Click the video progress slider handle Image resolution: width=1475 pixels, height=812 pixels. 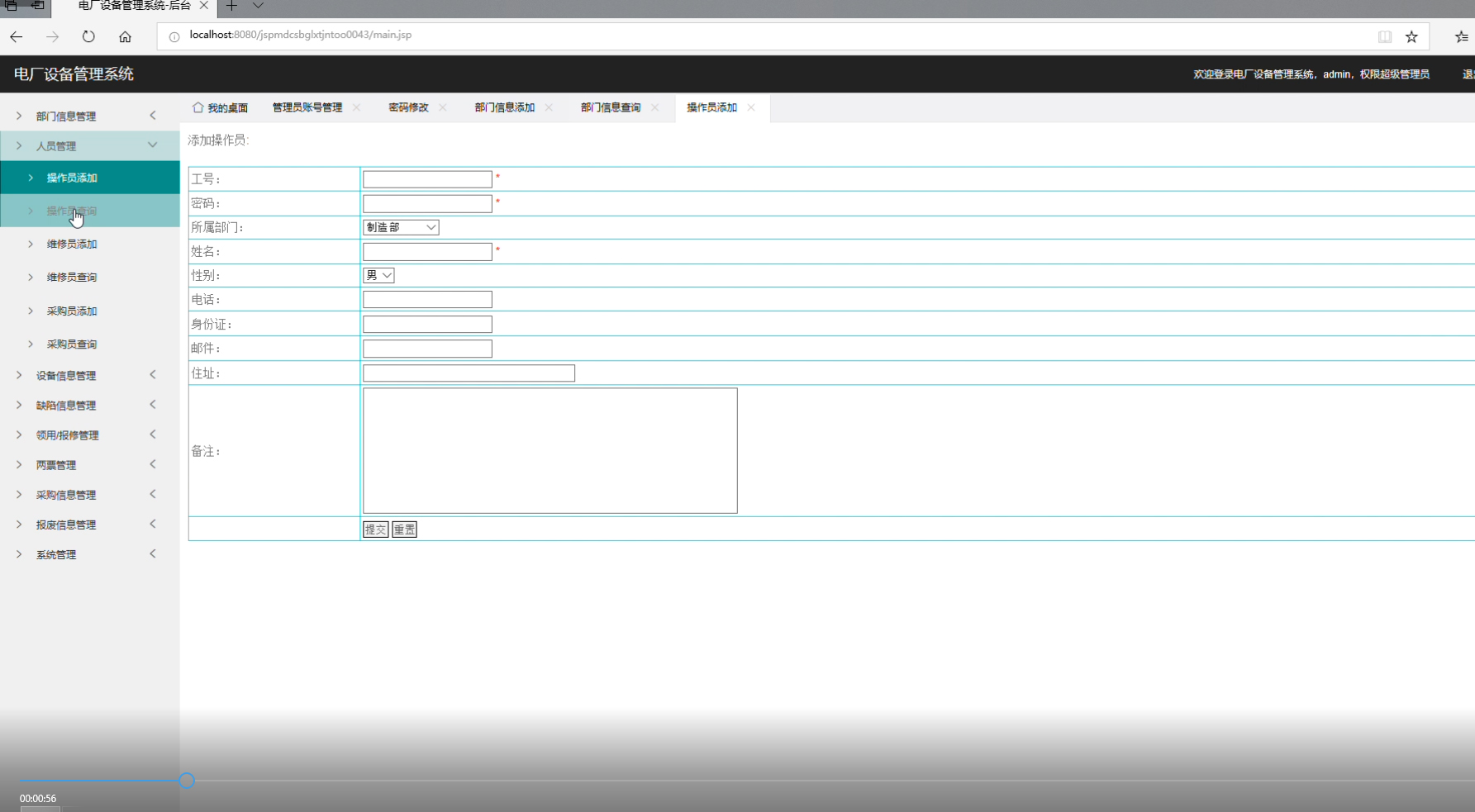pyautogui.click(x=187, y=781)
